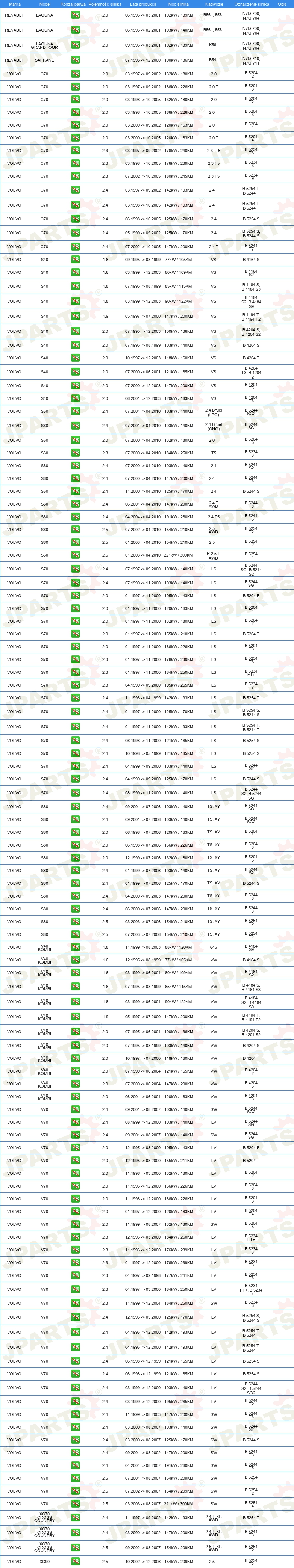This screenshot has width=294, height=1568.
Task: Click the fuel icon for XC70 CROSS COUNTRY 142kW / 193KM
Action: pyautogui.click(x=75, y=1517)
